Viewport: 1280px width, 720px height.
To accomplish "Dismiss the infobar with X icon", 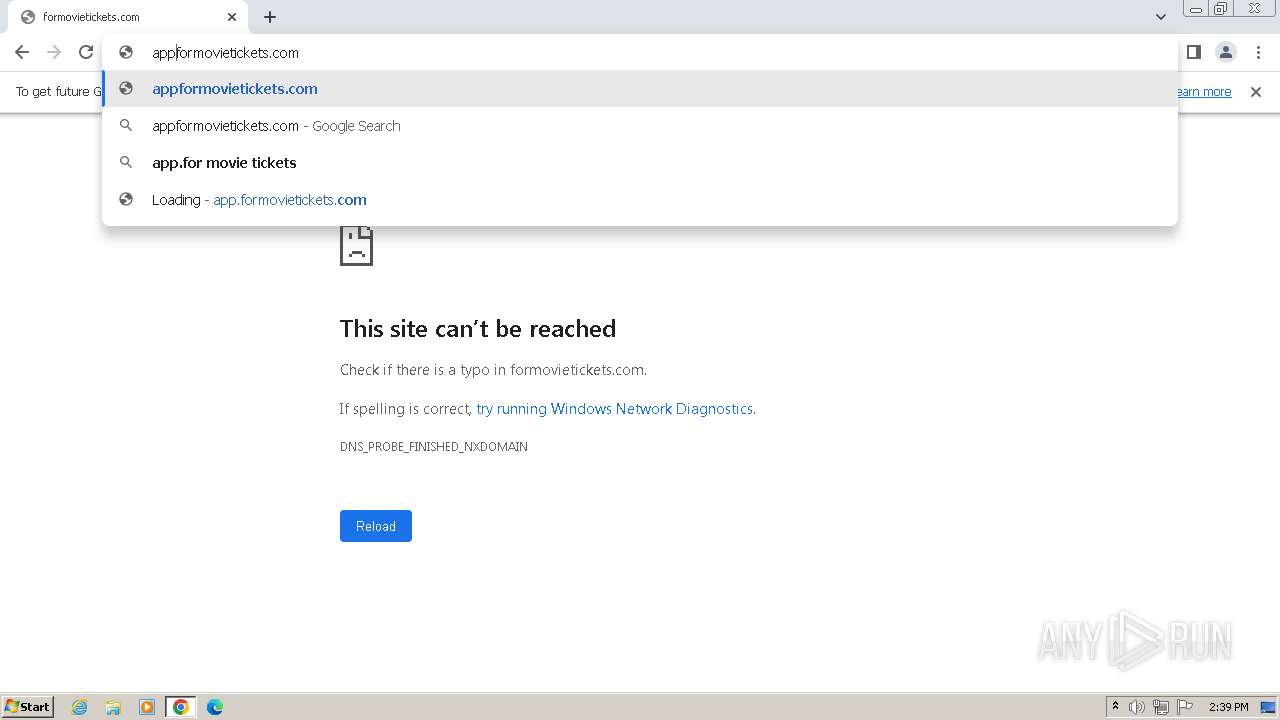I will pyautogui.click(x=1256, y=92).
